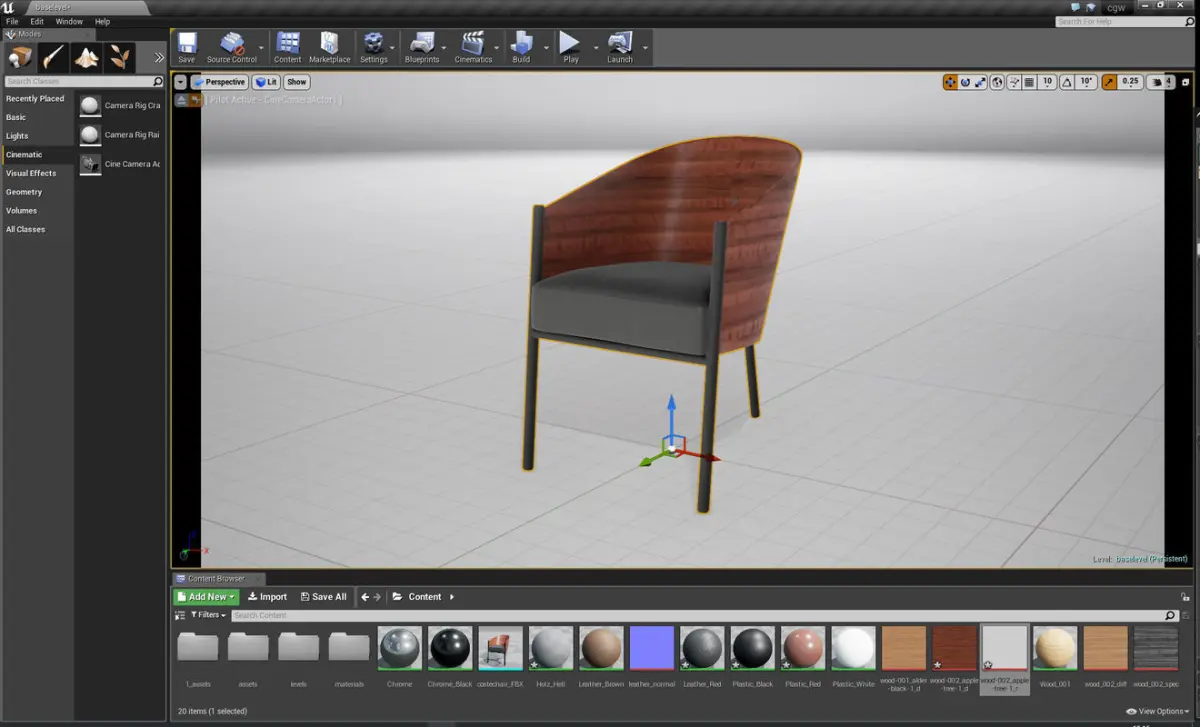Select the Landscape mode icon
1200x727 pixels.
click(x=87, y=57)
